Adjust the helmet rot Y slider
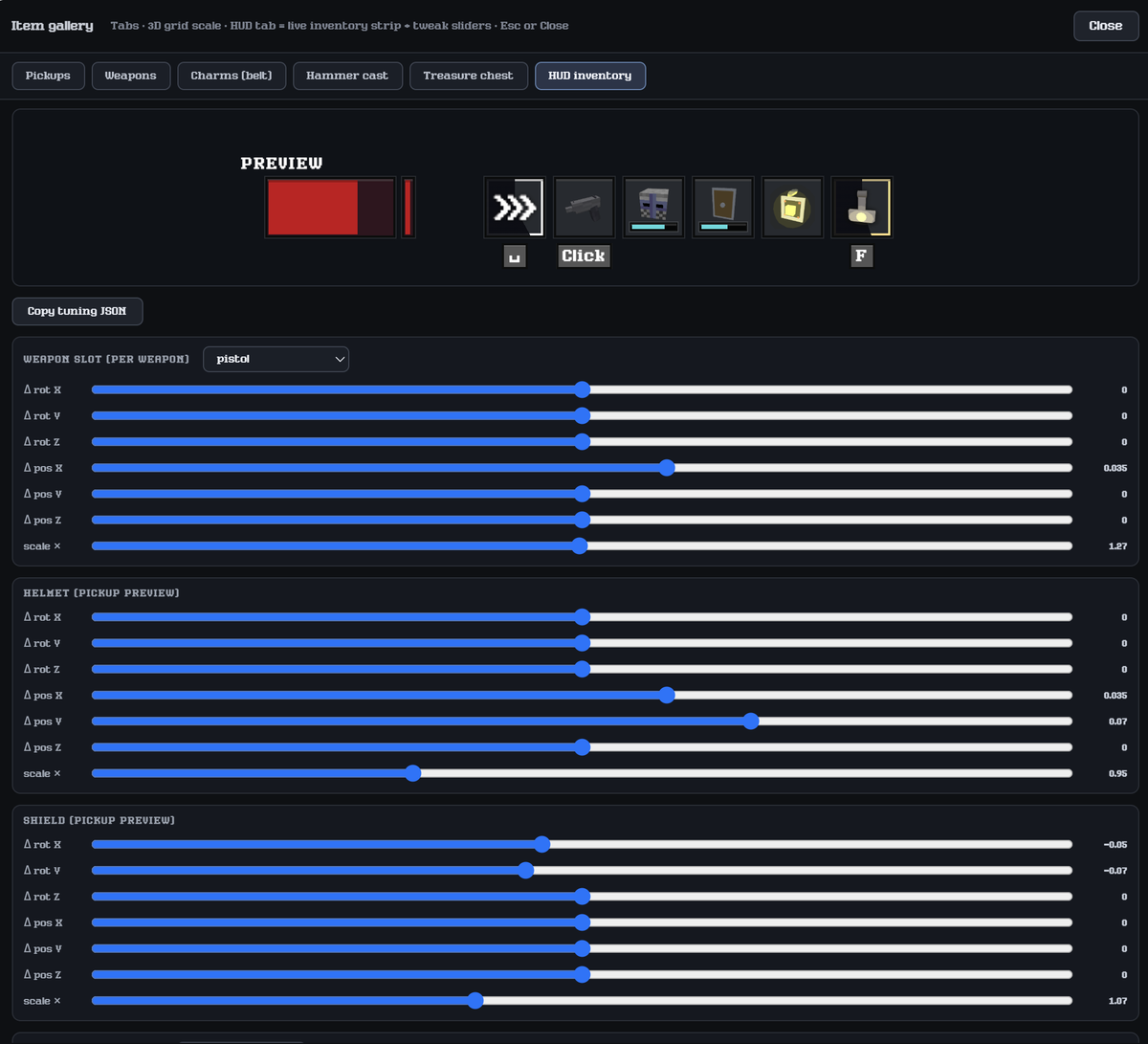Viewport: 1148px width, 1044px height. tap(582, 643)
